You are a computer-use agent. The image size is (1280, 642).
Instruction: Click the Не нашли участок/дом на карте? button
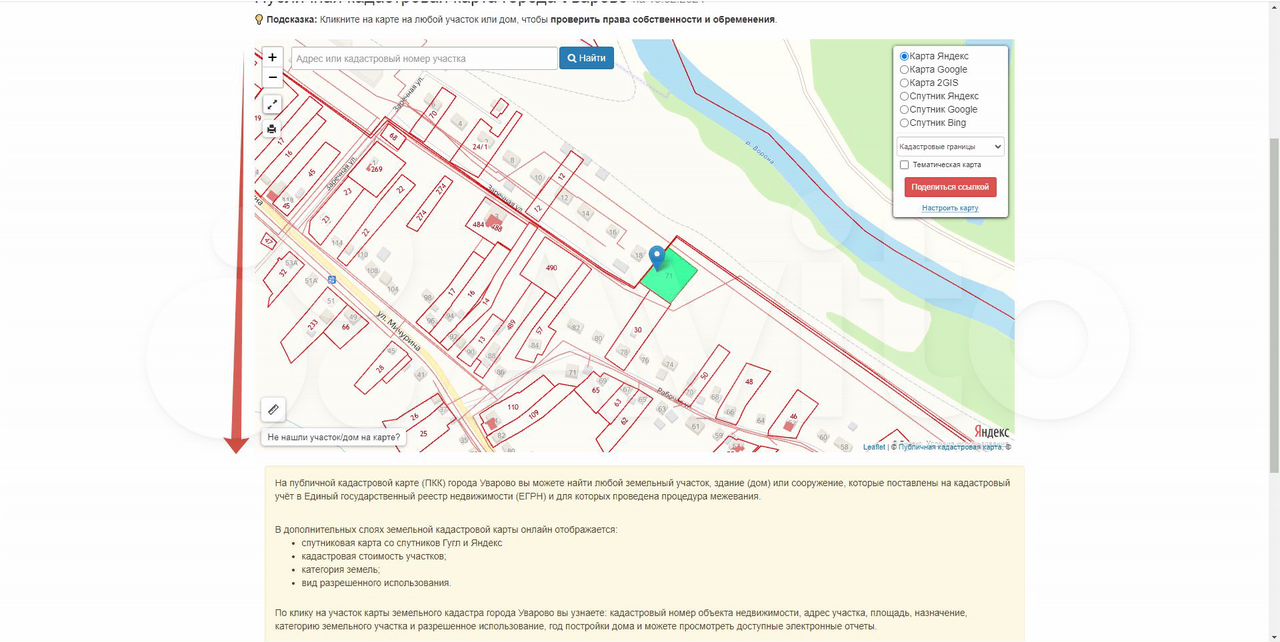[x=334, y=437]
